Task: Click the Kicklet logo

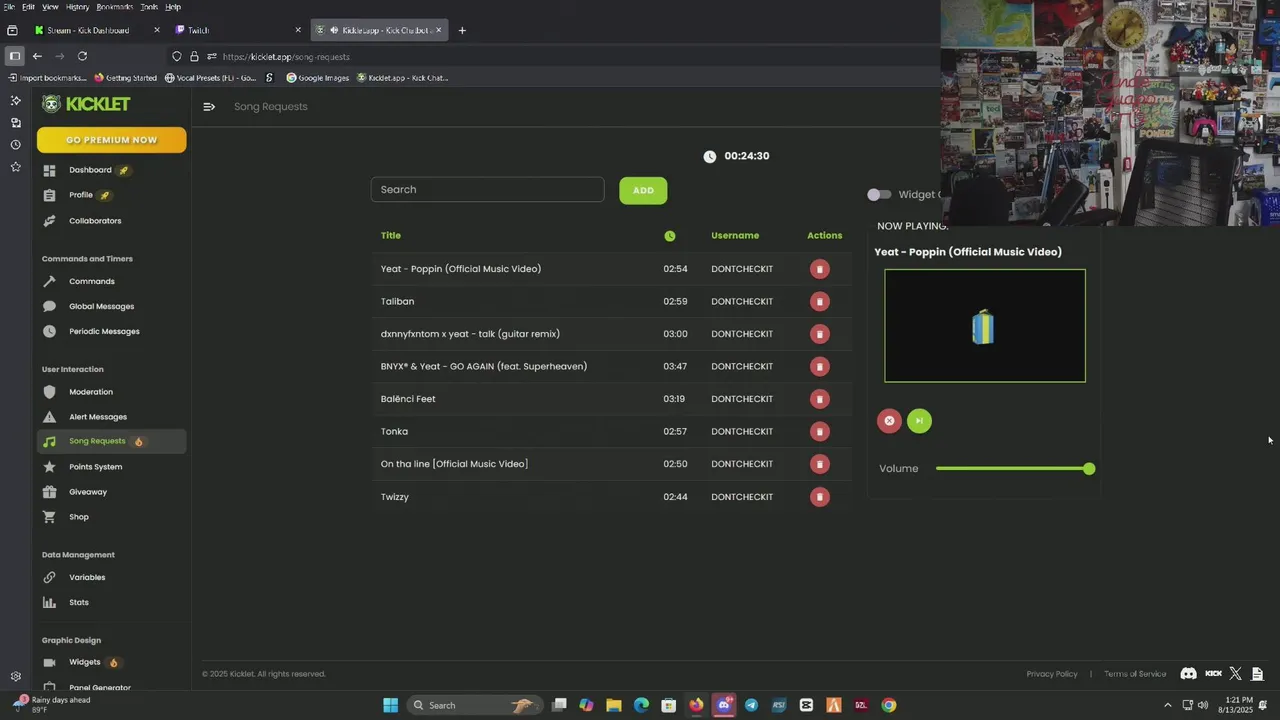Action: [x=86, y=104]
